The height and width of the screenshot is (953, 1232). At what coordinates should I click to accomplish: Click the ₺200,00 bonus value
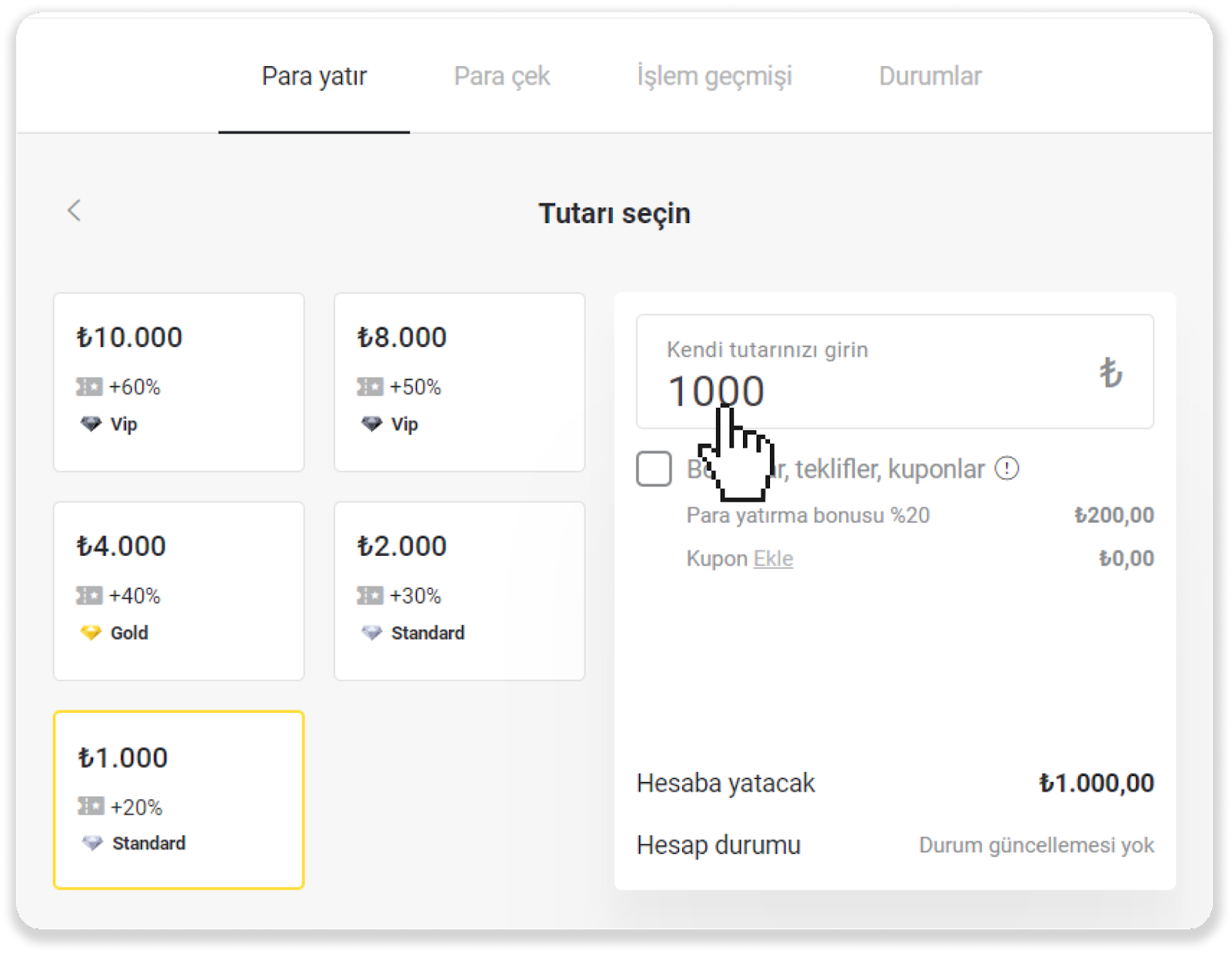pyautogui.click(x=1114, y=515)
